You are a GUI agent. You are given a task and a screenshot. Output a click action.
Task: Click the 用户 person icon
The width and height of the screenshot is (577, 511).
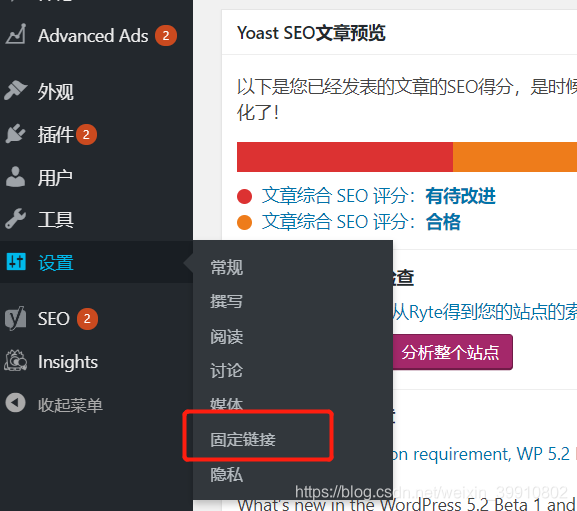click(x=16, y=177)
